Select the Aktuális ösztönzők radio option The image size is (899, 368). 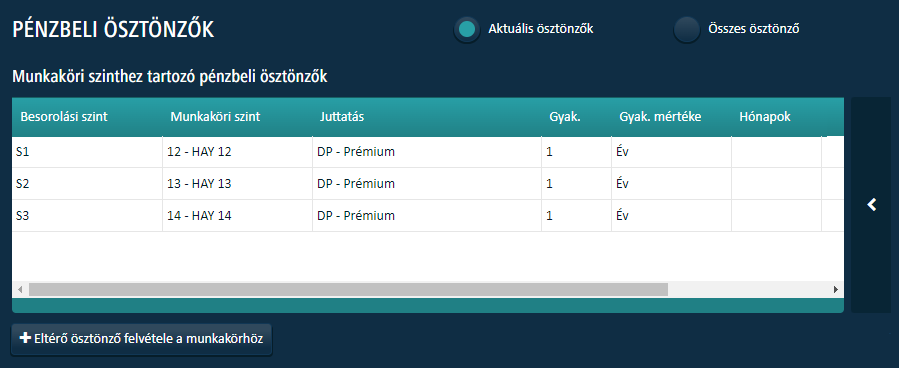point(467,29)
